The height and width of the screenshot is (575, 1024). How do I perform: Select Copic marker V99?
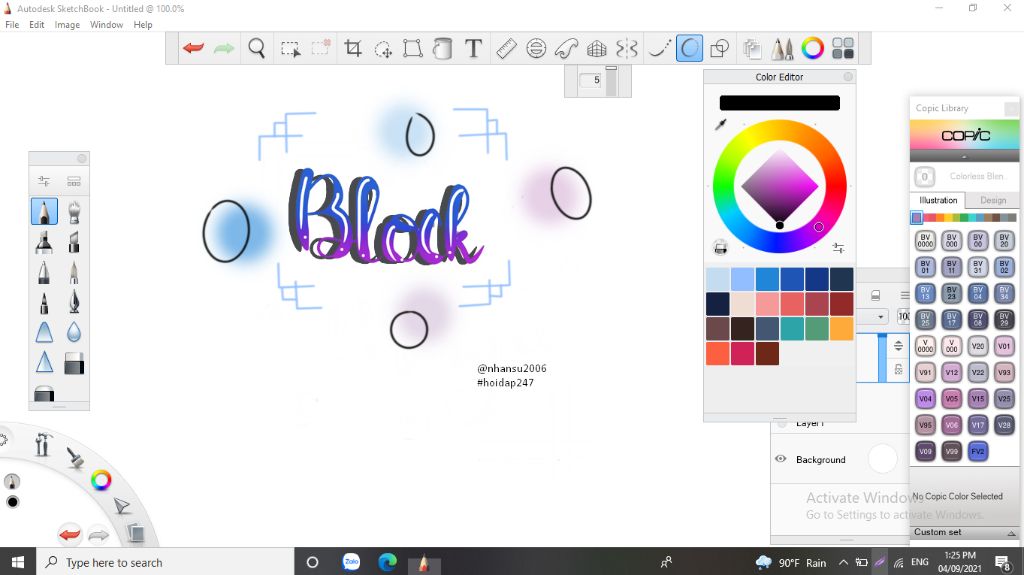pos(952,451)
